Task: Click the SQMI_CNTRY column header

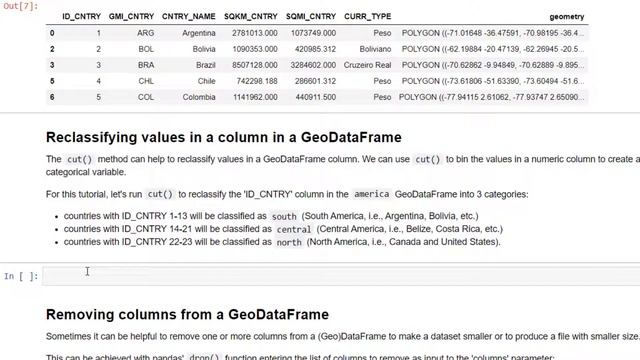Action: tap(311, 17)
